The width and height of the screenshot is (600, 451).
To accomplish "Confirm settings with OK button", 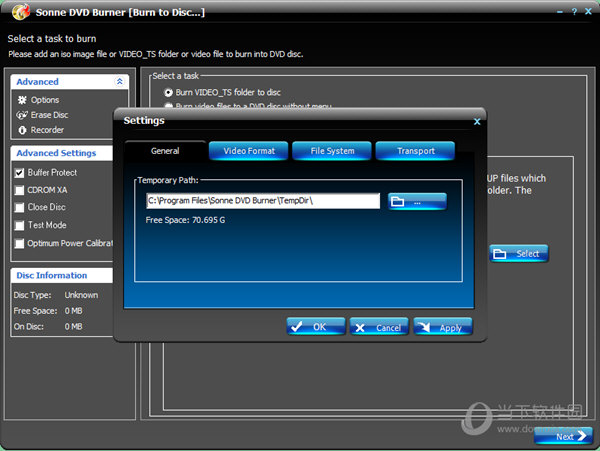I will (316, 327).
